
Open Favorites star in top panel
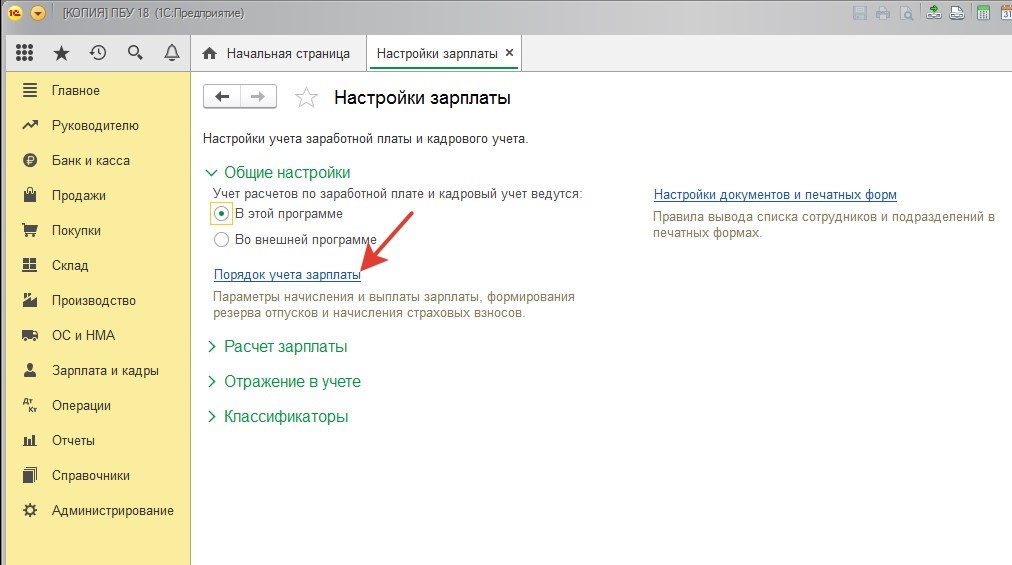[x=61, y=53]
